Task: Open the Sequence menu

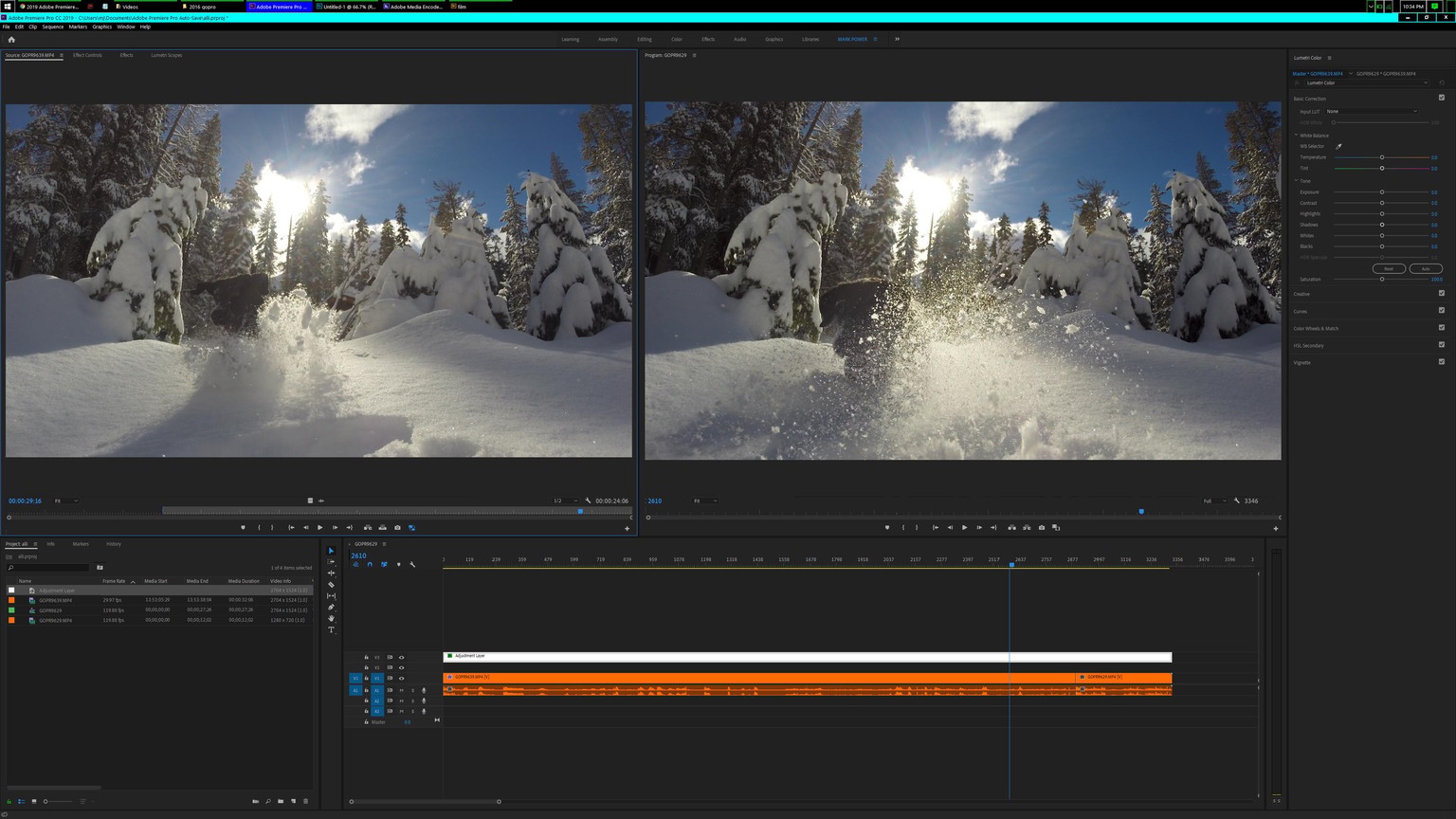Action: tap(53, 27)
